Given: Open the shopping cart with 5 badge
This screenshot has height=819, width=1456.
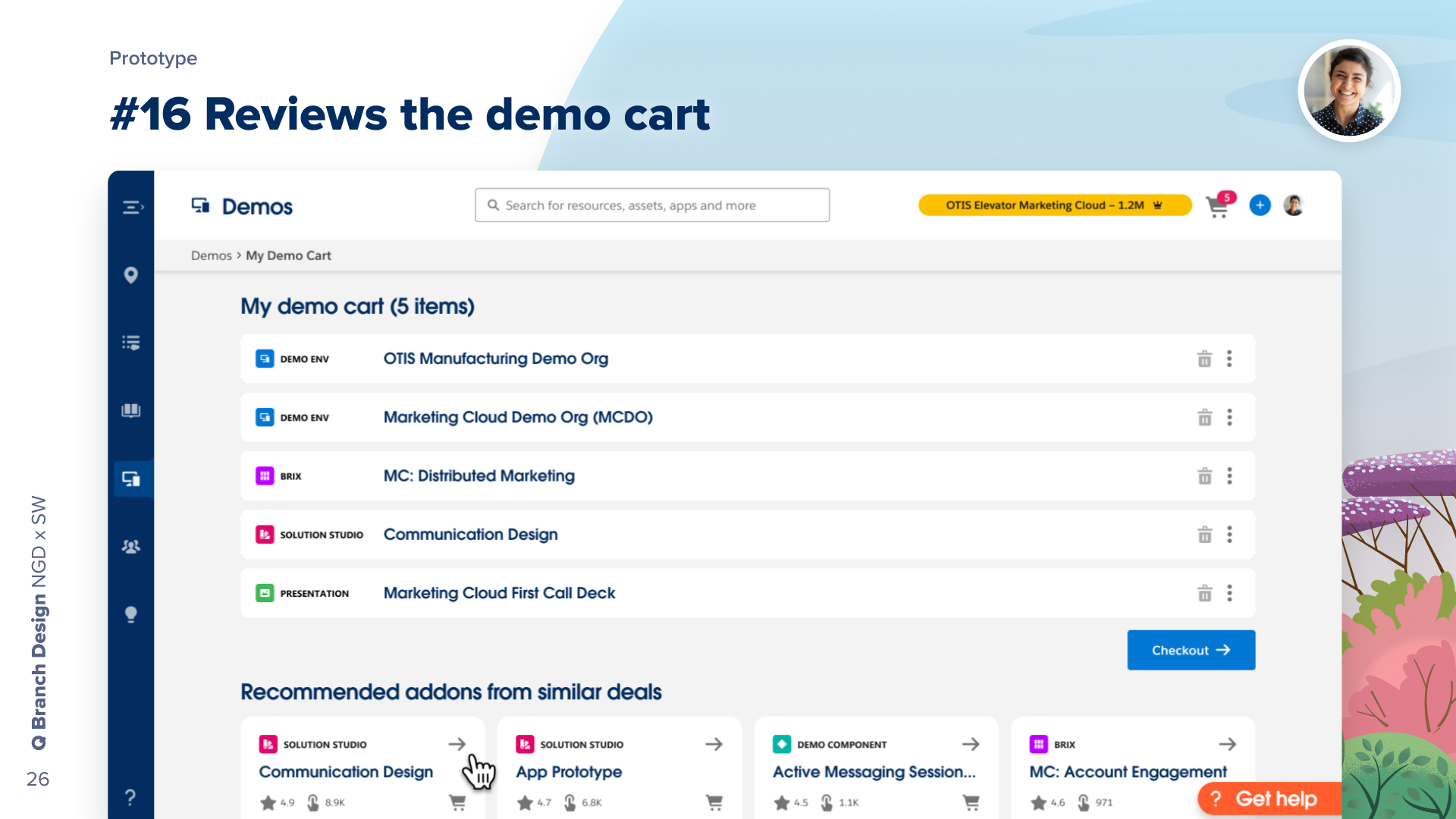Looking at the screenshot, I should point(1219,206).
